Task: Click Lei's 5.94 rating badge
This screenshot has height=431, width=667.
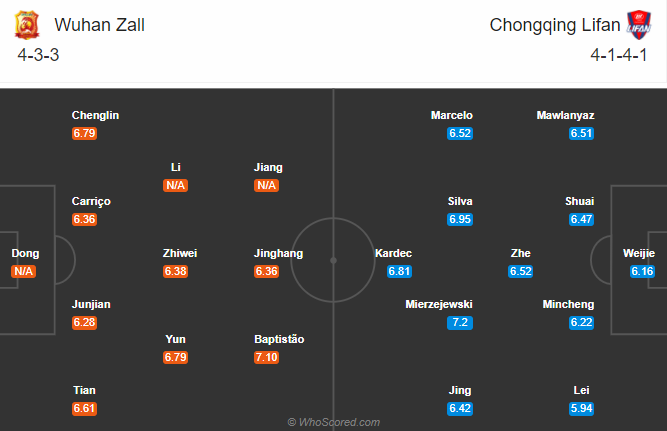Action: (x=581, y=408)
